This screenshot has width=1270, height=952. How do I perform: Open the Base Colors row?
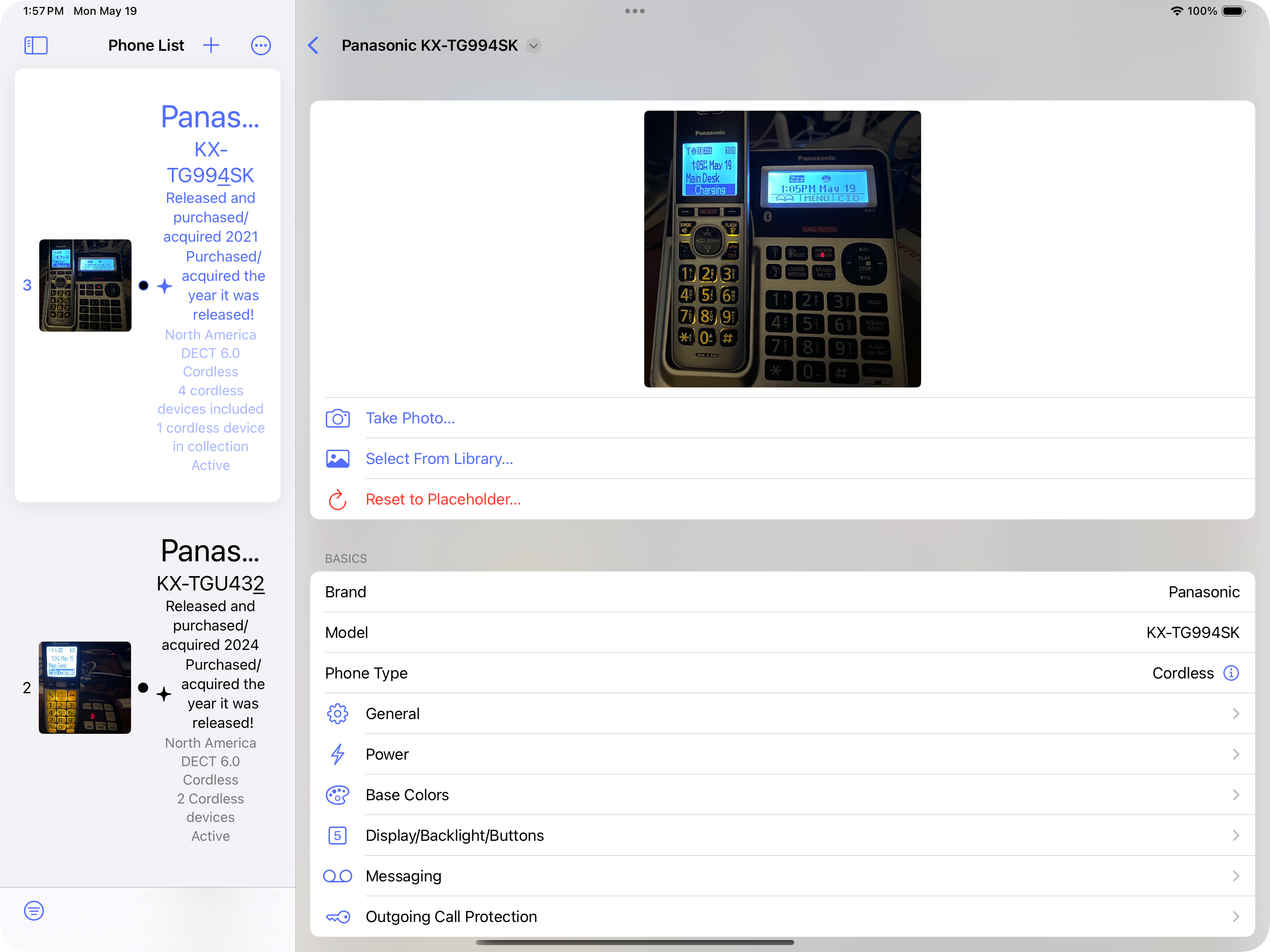(782, 795)
